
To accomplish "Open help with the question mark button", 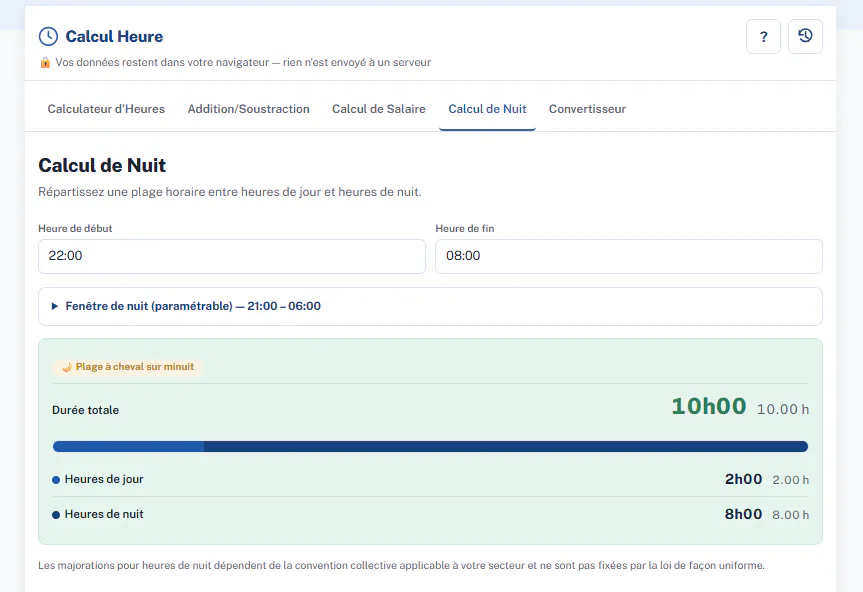I will (763, 36).
